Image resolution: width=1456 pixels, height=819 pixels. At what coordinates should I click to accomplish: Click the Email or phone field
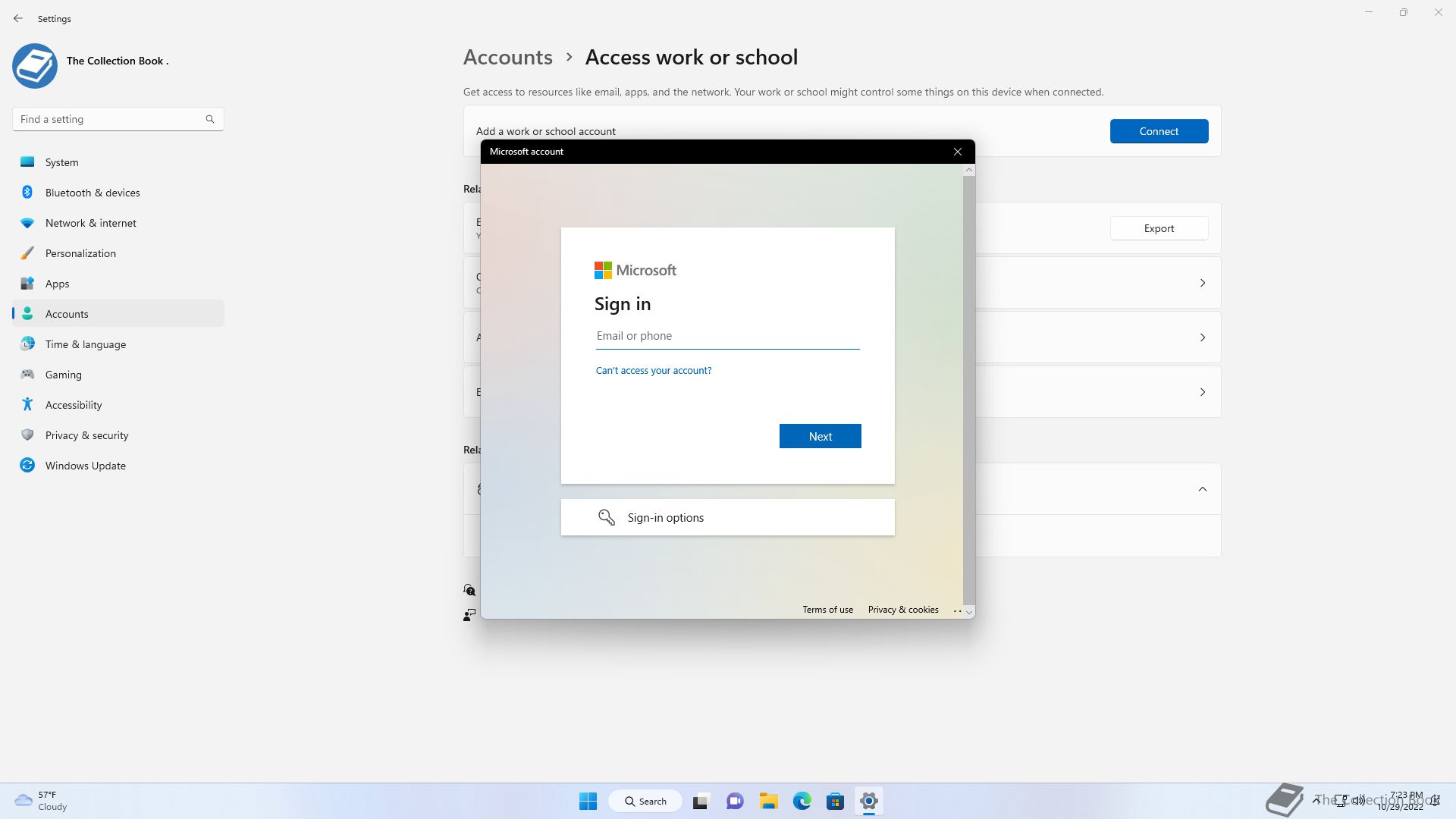point(726,336)
